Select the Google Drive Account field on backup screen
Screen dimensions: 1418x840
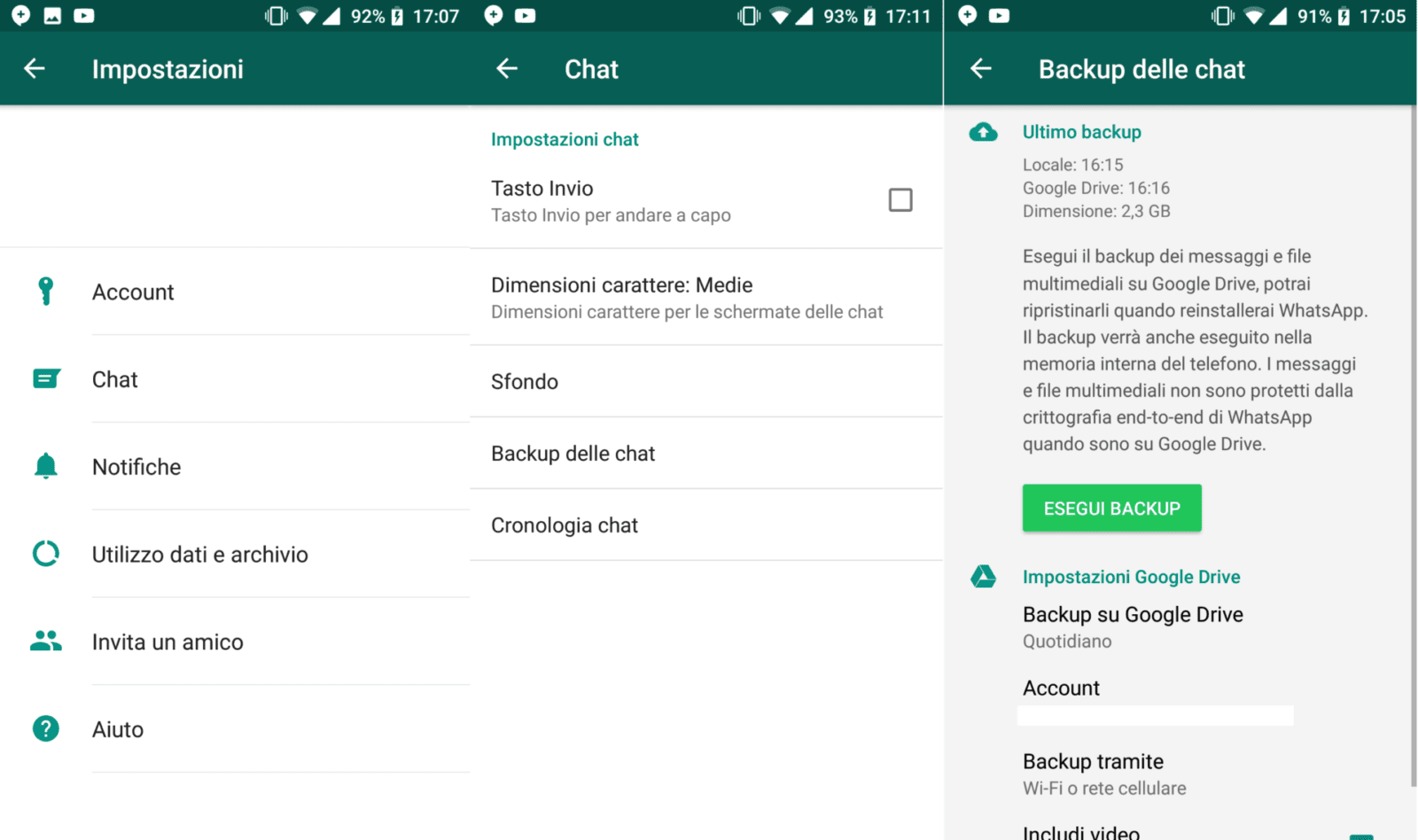[1156, 702]
